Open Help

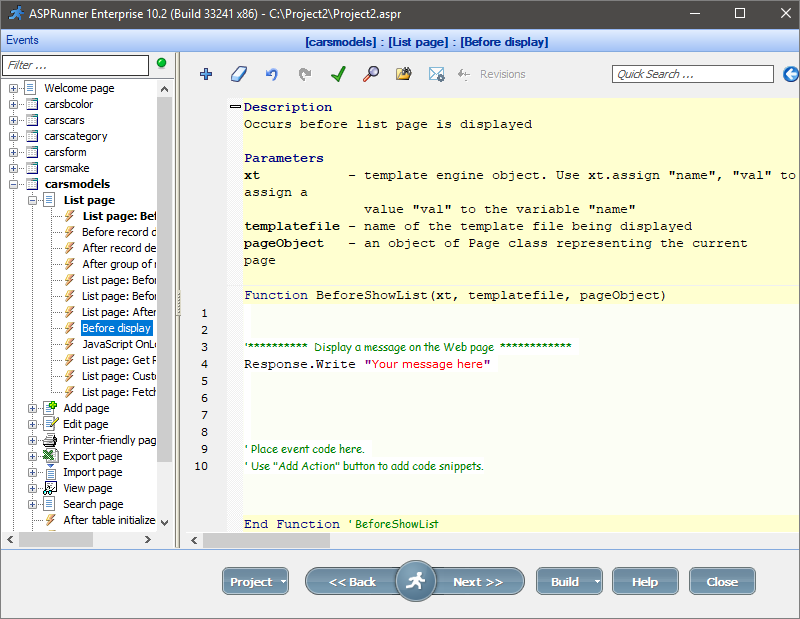tap(645, 580)
